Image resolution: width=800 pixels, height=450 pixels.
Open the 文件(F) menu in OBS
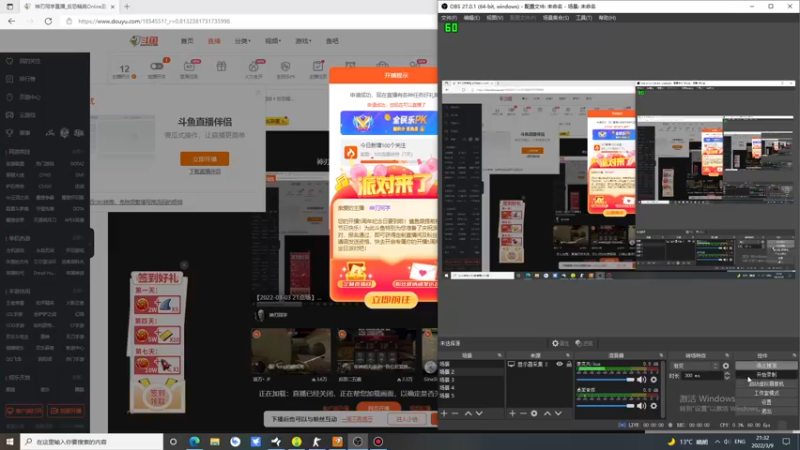pos(449,18)
